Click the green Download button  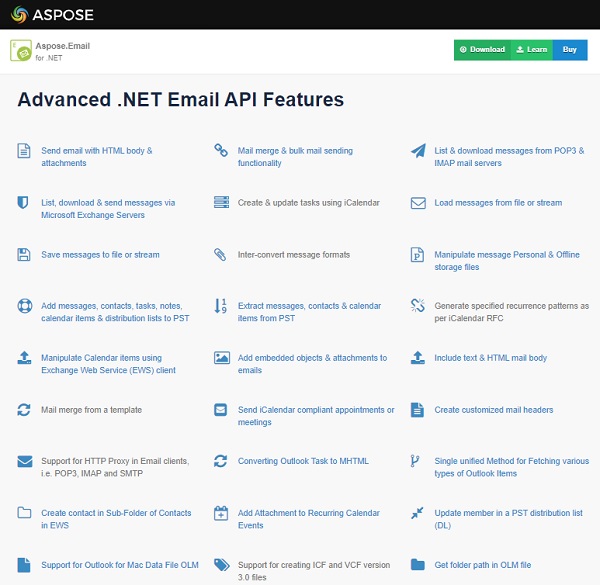(482, 50)
